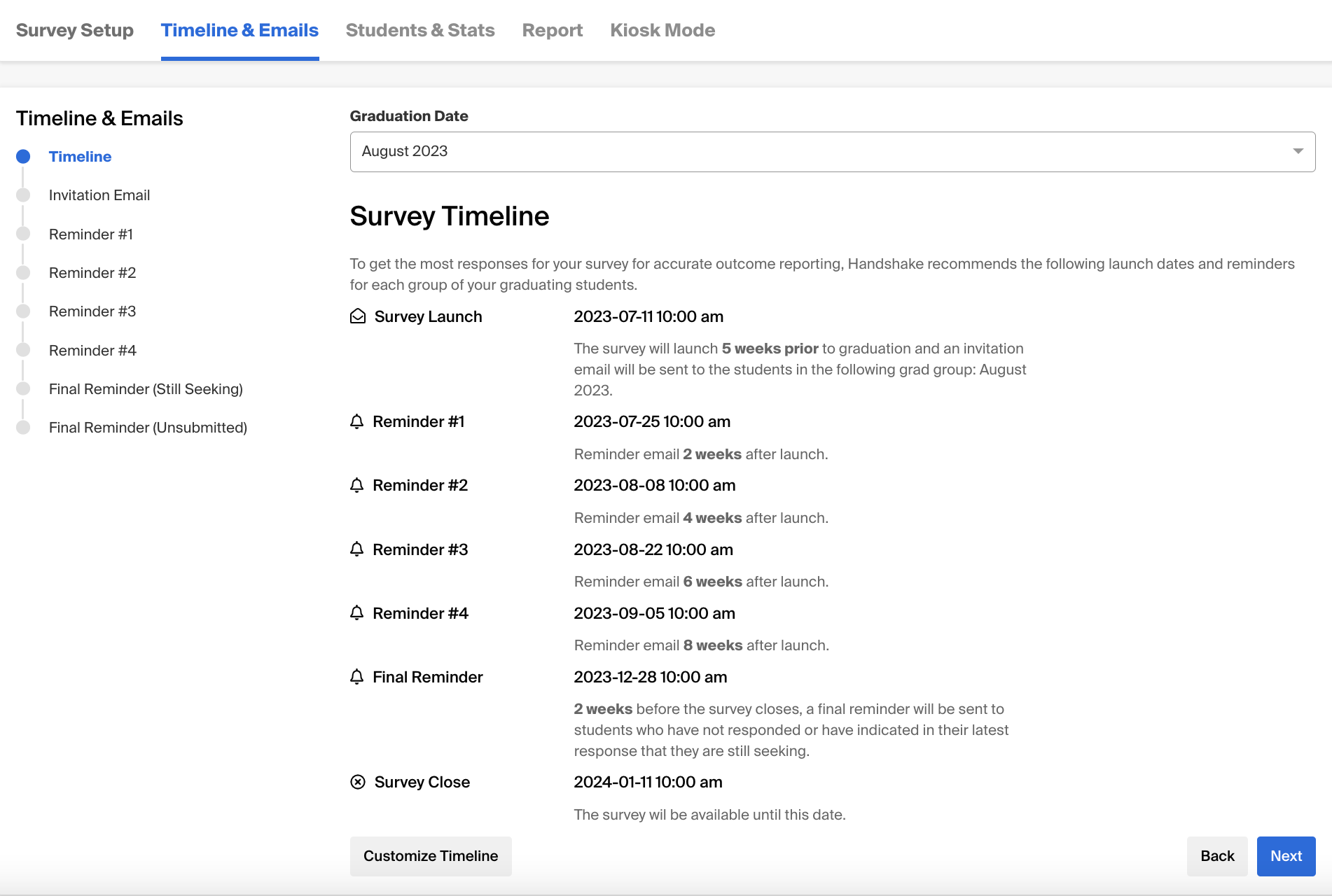Click the bell icon beside Reminder #4
This screenshot has width=1332, height=896.
pyautogui.click(x=357, y=613)
